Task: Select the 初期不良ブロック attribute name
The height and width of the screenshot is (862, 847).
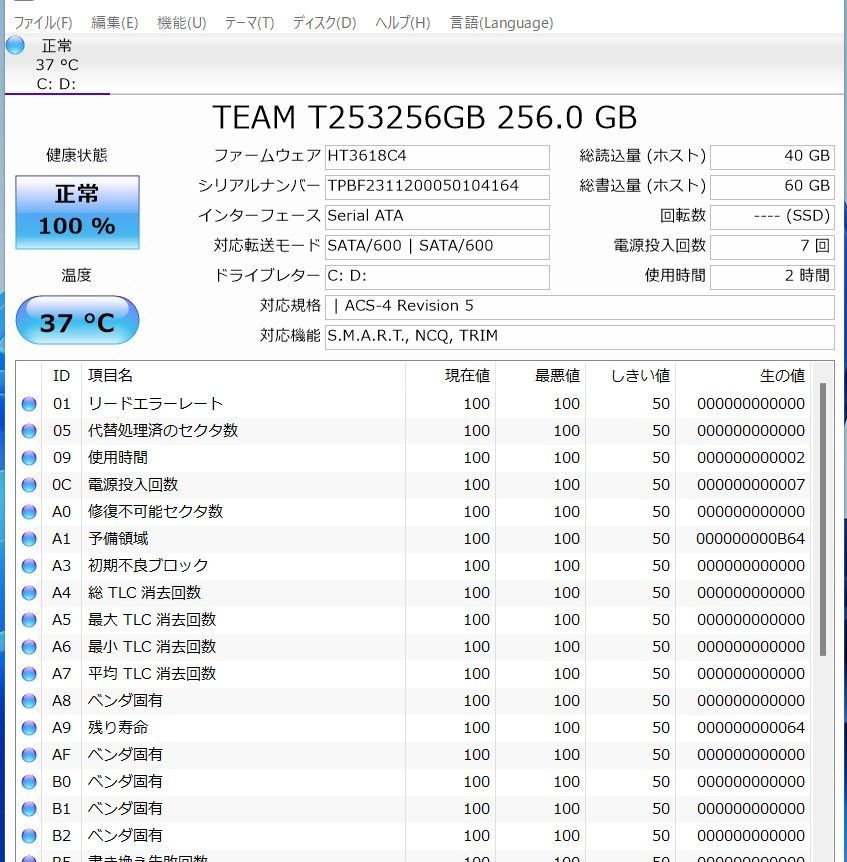Action: pyautogui.click(x=148, y=566)
